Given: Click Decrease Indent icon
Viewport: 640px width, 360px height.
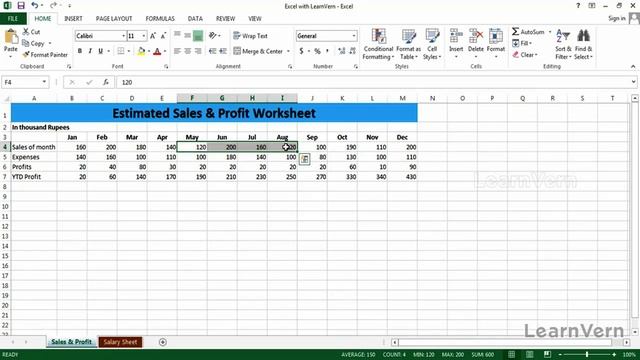Looking at the screenshot, I should click(212, 51).
